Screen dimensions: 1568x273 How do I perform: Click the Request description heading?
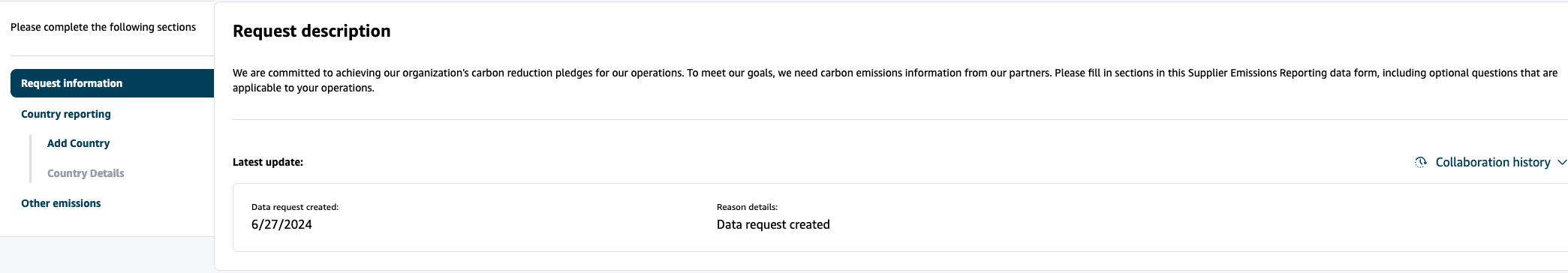coord(311,31)
